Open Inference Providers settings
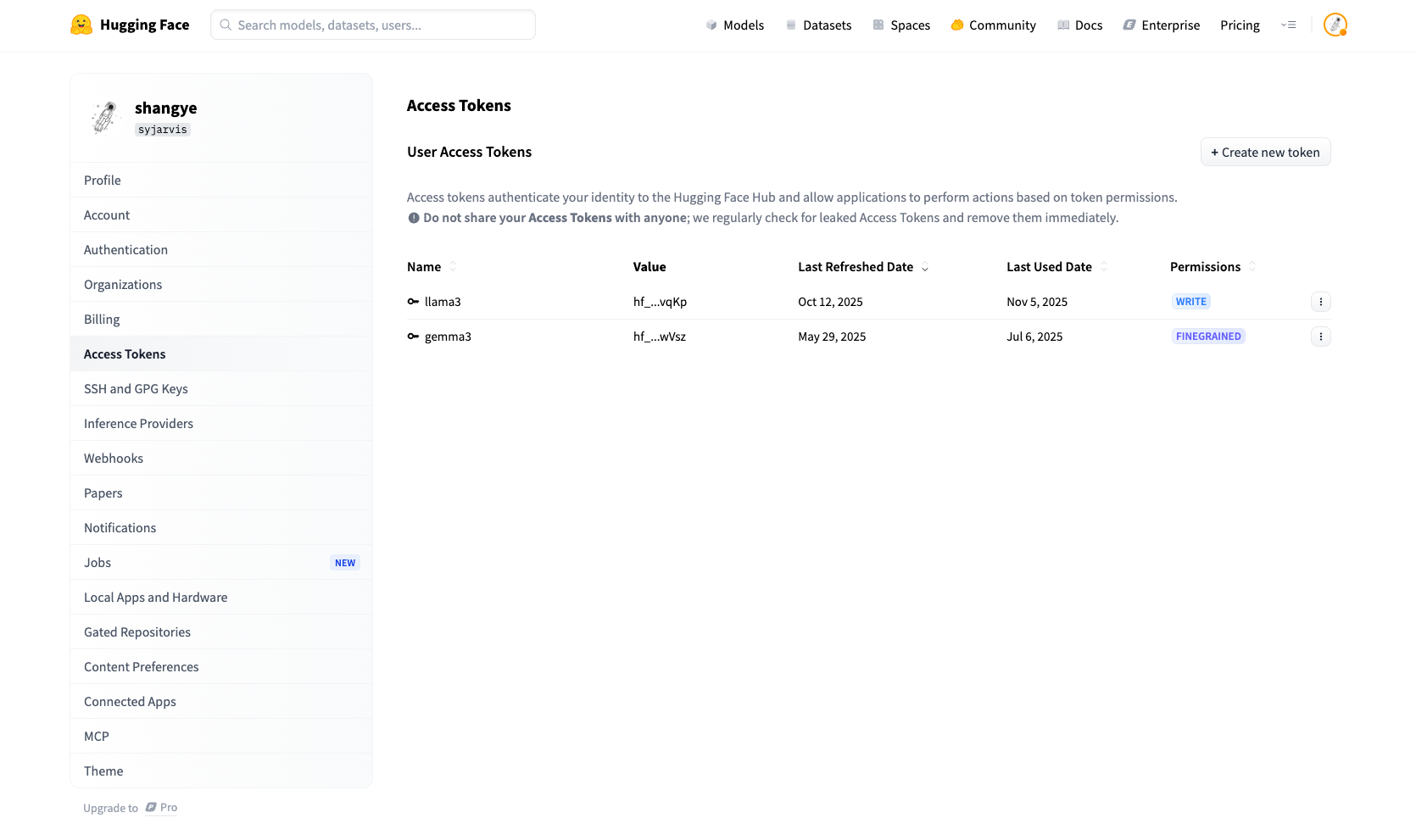 tap(221, 424)
